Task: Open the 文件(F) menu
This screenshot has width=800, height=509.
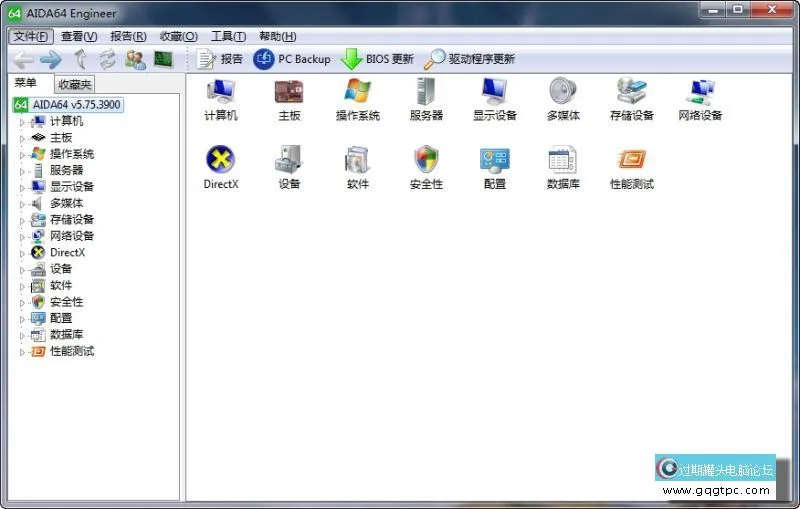Action: (x=31, y=36)
